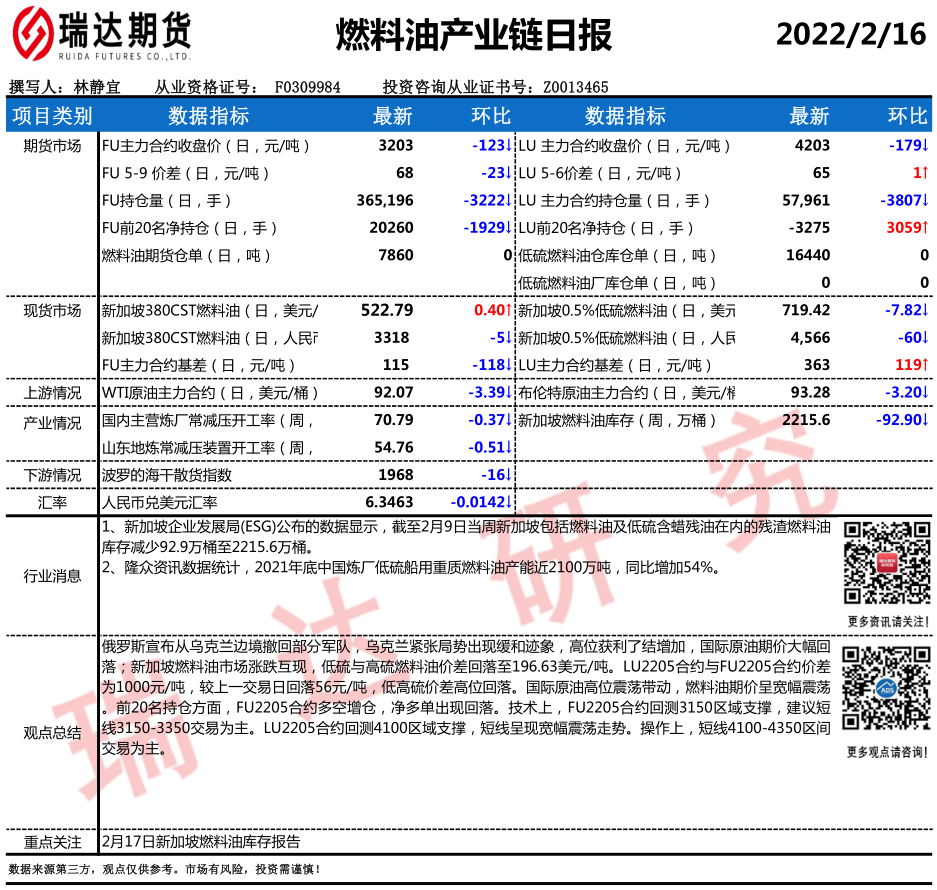The image size is (937, 890).
Task: Click the Ruida Futures logo
Action: pos(100,37)
